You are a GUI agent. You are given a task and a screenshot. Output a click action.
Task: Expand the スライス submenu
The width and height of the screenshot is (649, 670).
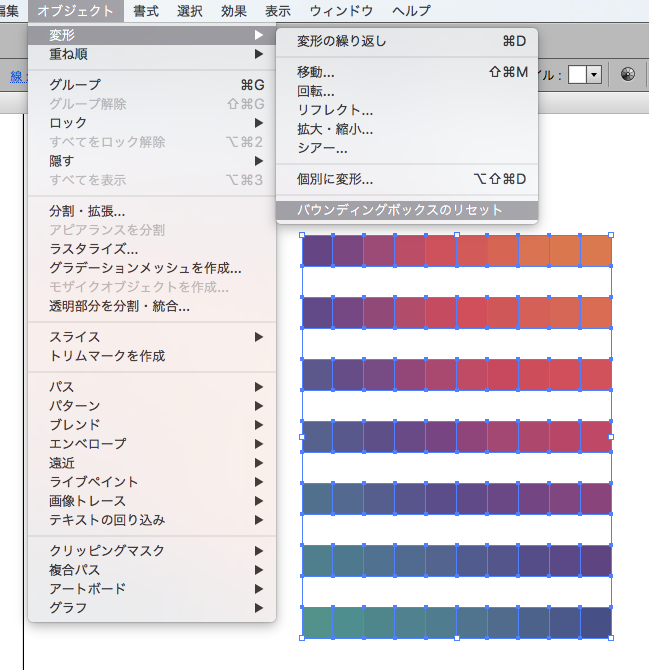pos(152,337)
